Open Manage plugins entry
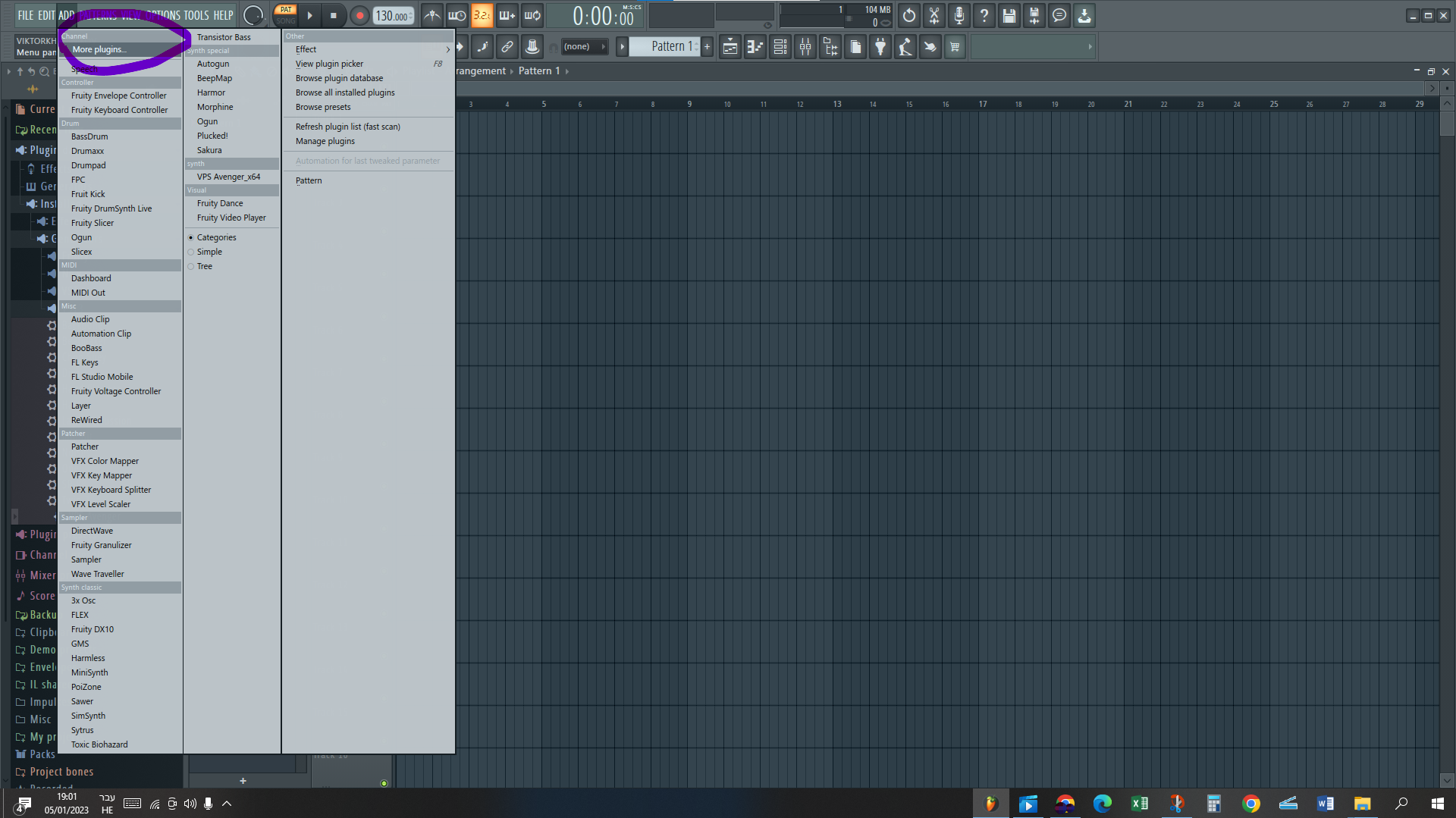This screenshot has width=1456, height=818. pos(369,141)
